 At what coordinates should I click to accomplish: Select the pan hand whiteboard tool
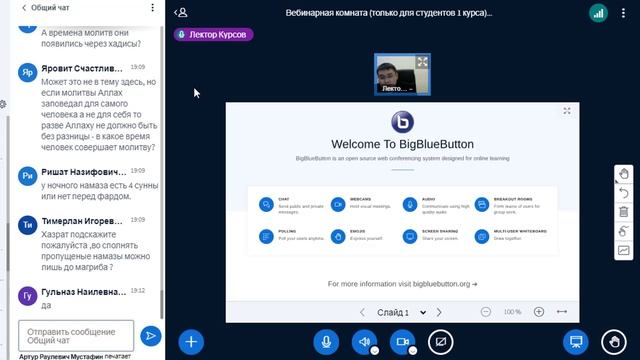(624, 174)
